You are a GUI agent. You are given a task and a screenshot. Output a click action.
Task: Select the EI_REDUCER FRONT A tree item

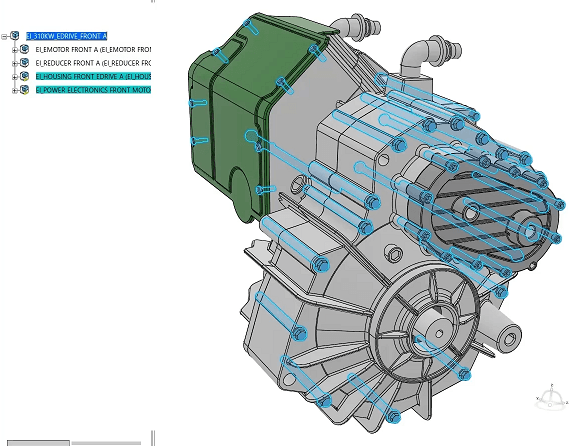pyautogui.click(x=93, y=63)
